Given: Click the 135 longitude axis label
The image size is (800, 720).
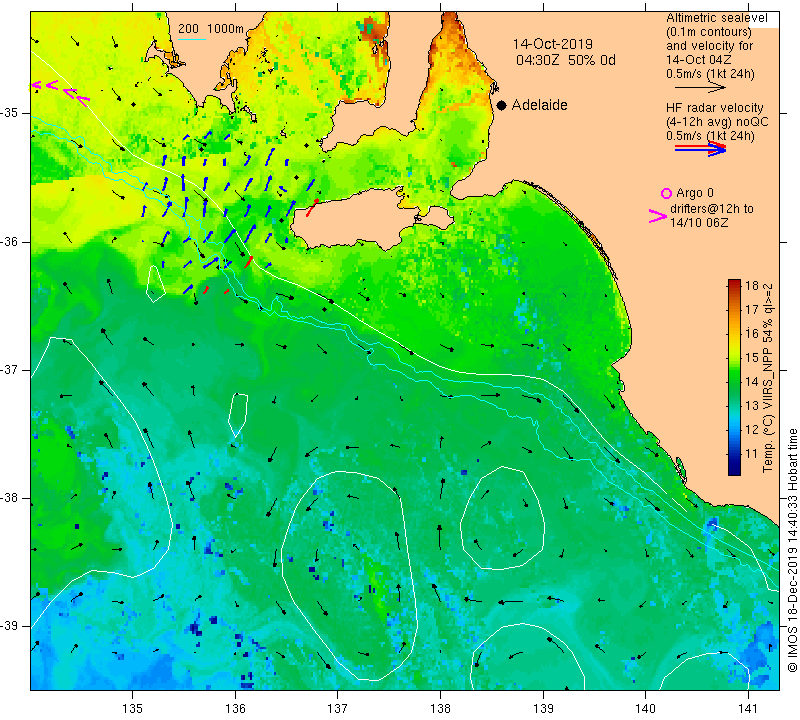Looking at the screenshot, I should (x=133, y=709).
